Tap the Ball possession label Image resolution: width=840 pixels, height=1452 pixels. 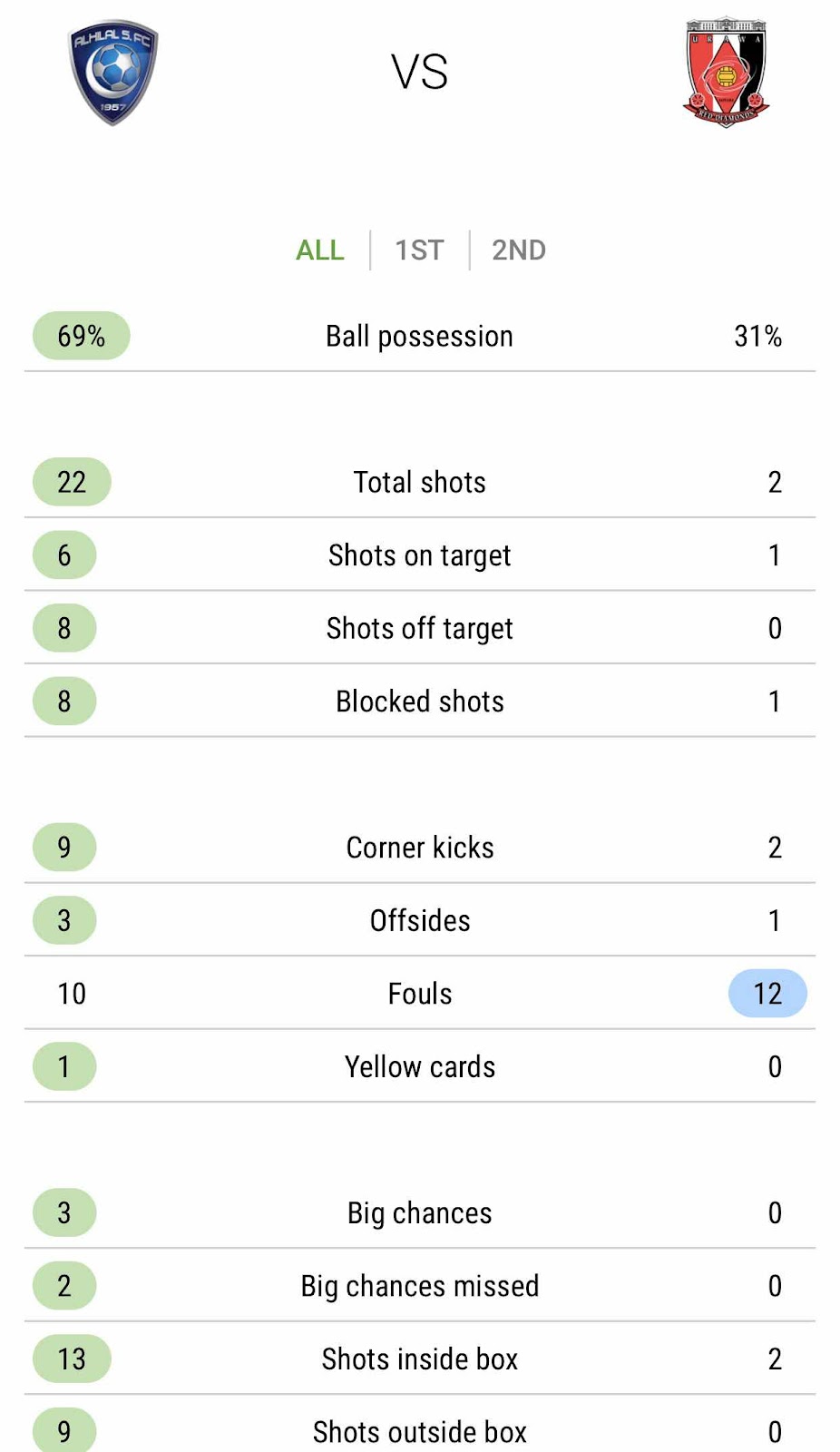[x=420, y=337]
